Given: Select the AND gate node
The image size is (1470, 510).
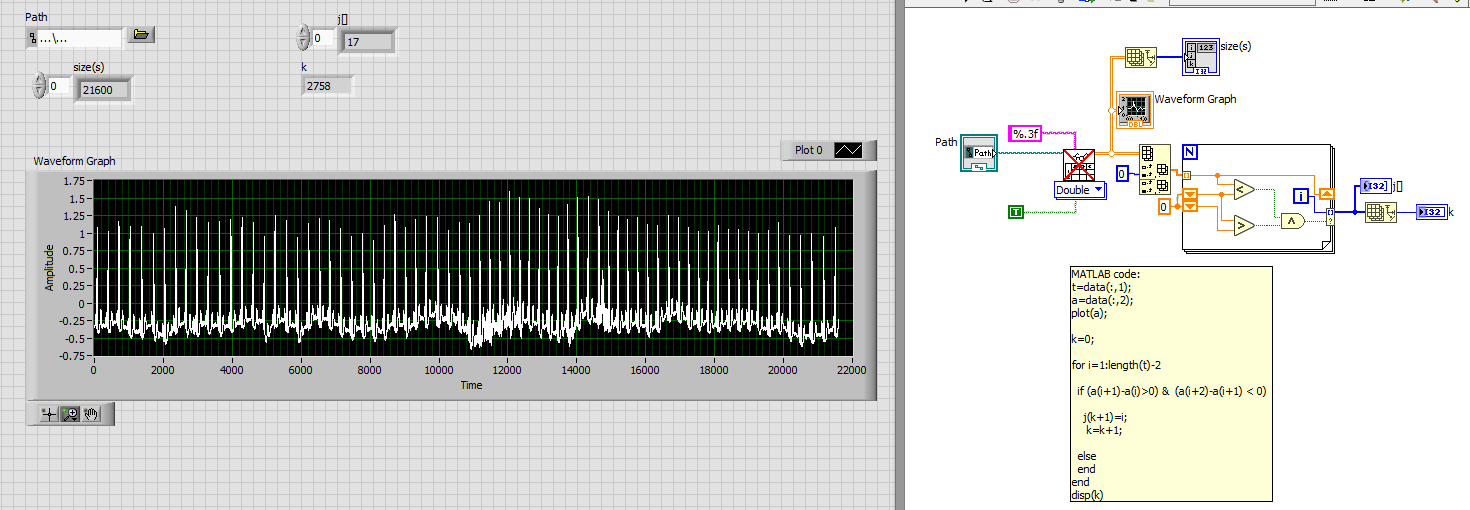Looking at the screenshot, I should click(1294, 221).
